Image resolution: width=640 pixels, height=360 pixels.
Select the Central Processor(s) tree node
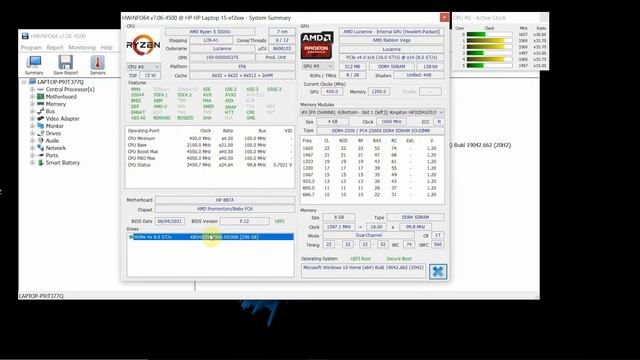70,89
